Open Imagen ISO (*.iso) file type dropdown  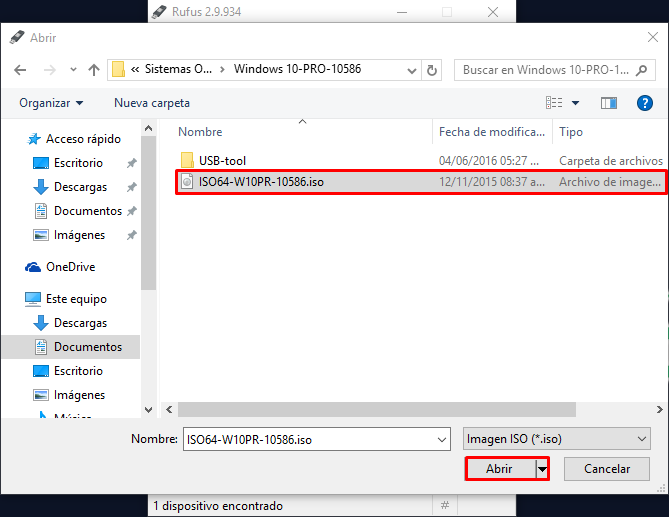click(557, 439)
